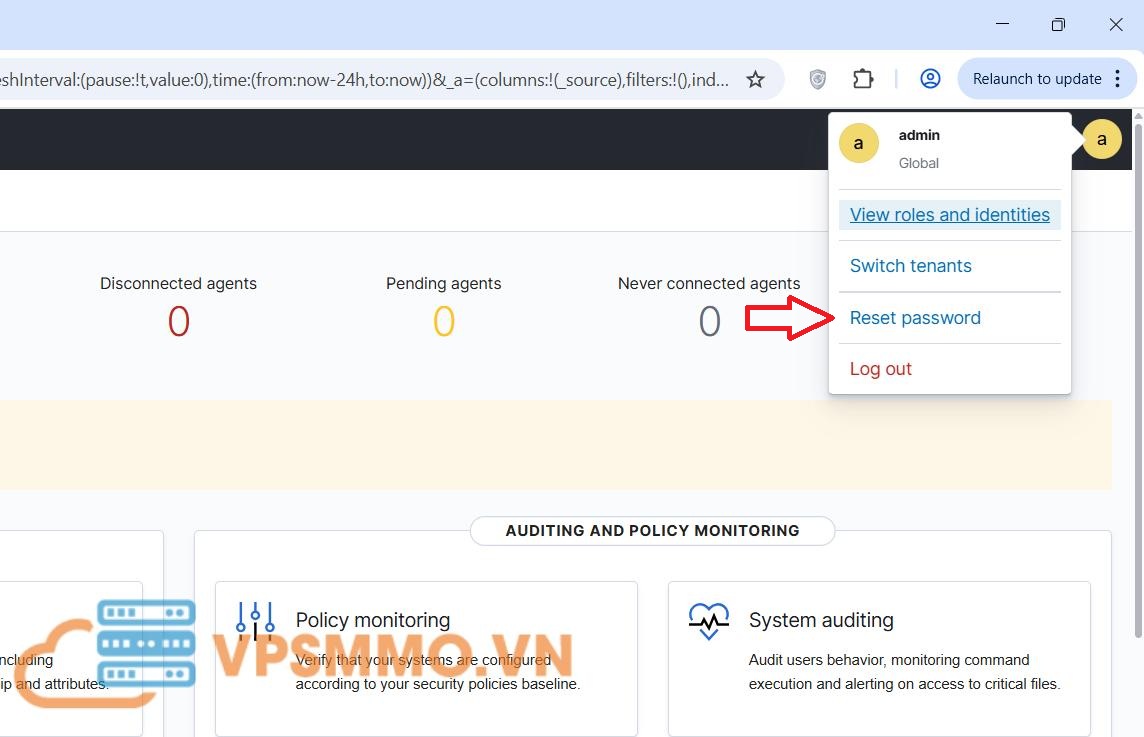Click the Policy monitoring sliders icon
The height and width of the screenshot is (737, 1144).
click(x=255, y=621)
